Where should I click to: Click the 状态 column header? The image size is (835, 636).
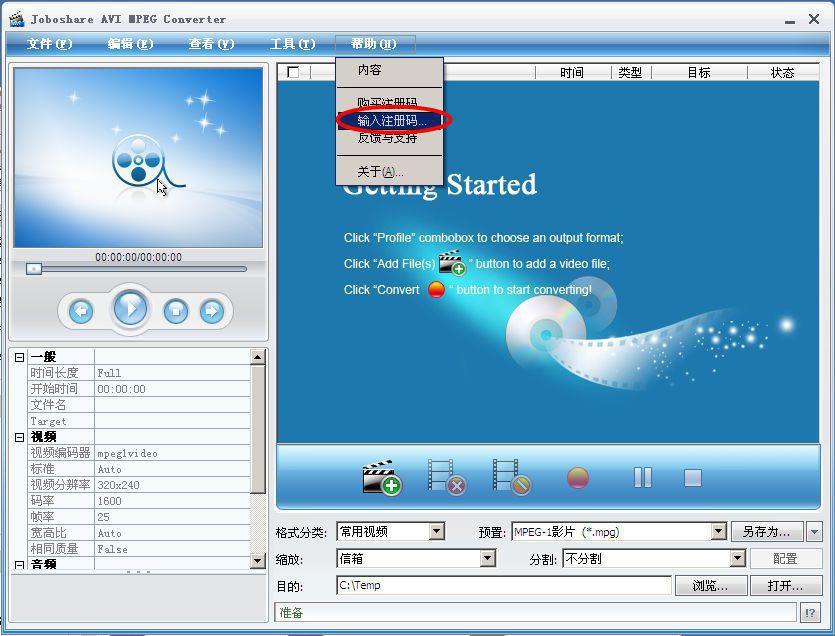point(783,72)
